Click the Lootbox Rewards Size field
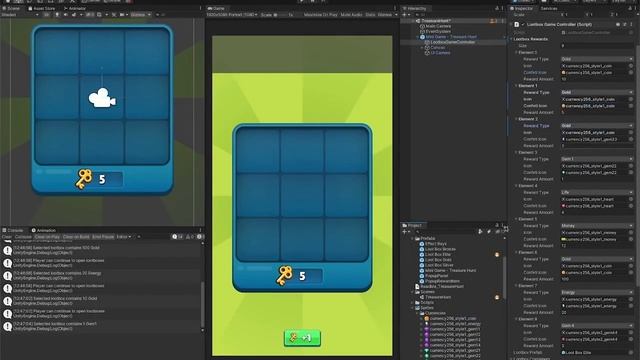640x360 pixels. [x=597, y=46]
